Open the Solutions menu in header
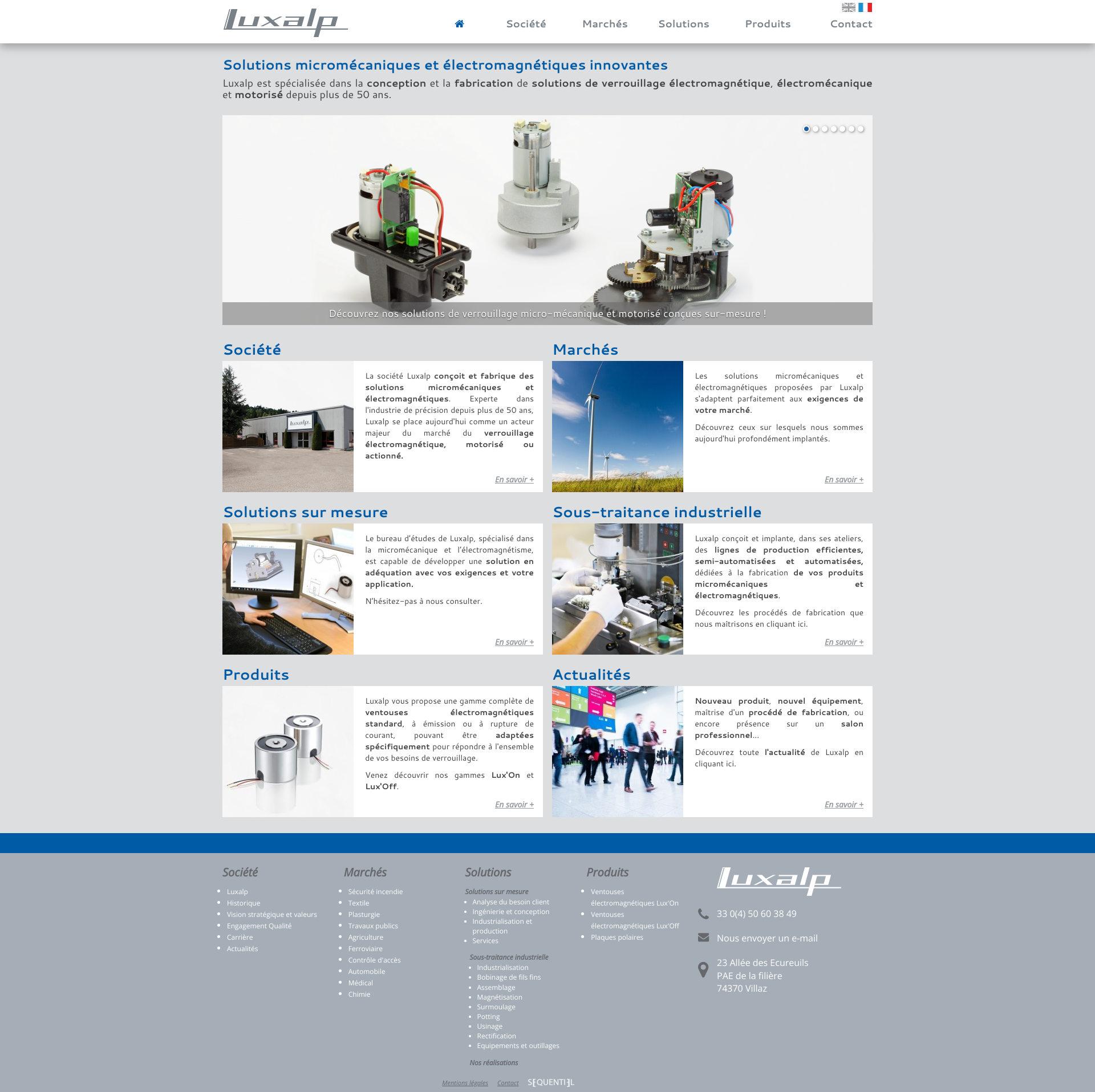This screenshot has height=1092, width=1095. [x=683, y=24]
